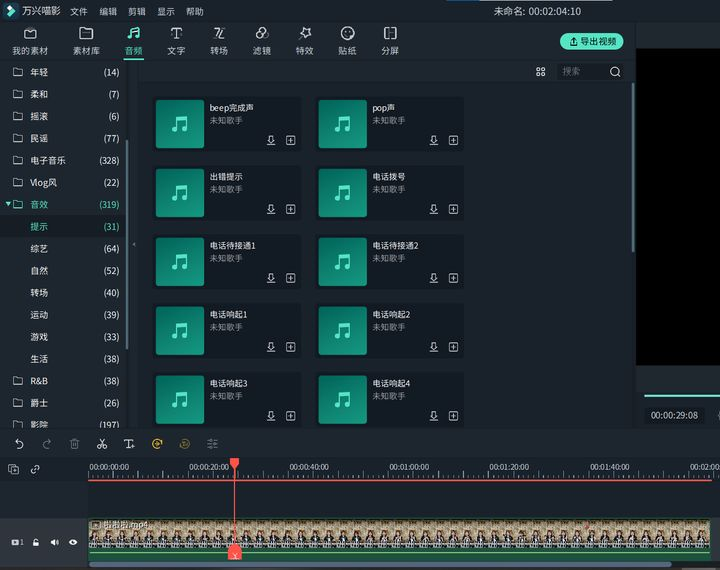Click the undo arrow icon
The image size is (720, 570).
click(x=19, y=444)
